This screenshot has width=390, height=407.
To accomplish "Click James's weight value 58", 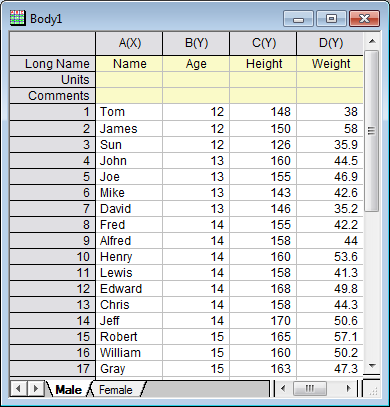I will [330, 129].
